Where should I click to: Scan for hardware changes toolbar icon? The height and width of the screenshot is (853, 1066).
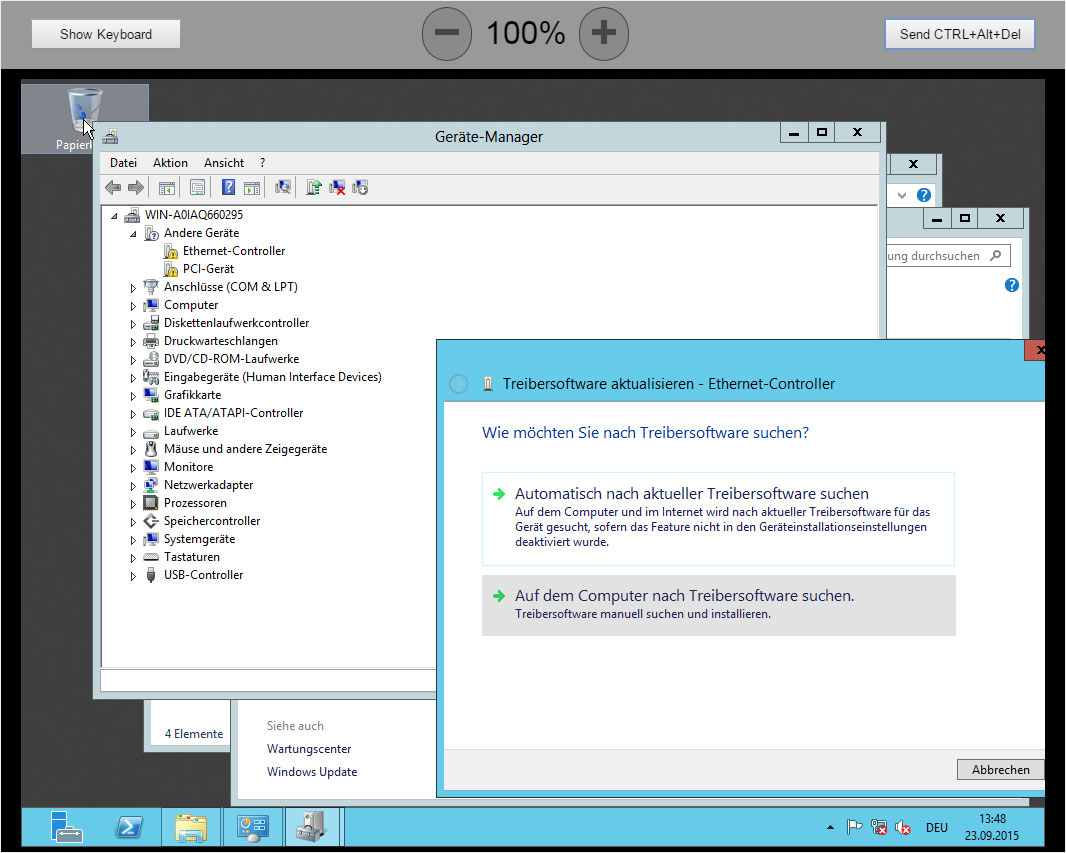click(283, 188)
